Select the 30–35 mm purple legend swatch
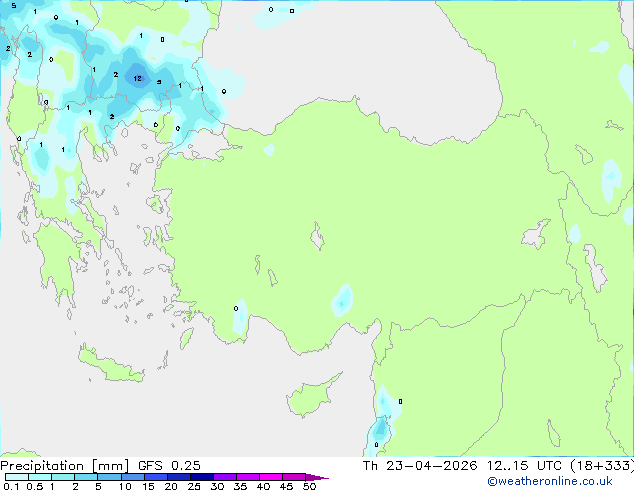 pos(225,477)
